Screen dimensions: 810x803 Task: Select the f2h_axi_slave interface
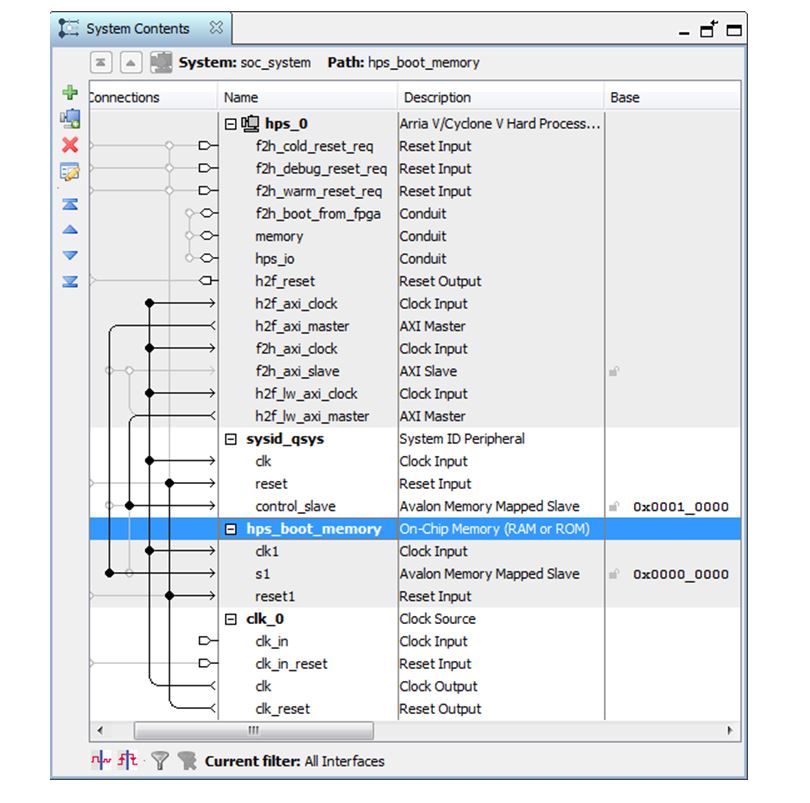[x=297, y=371]
